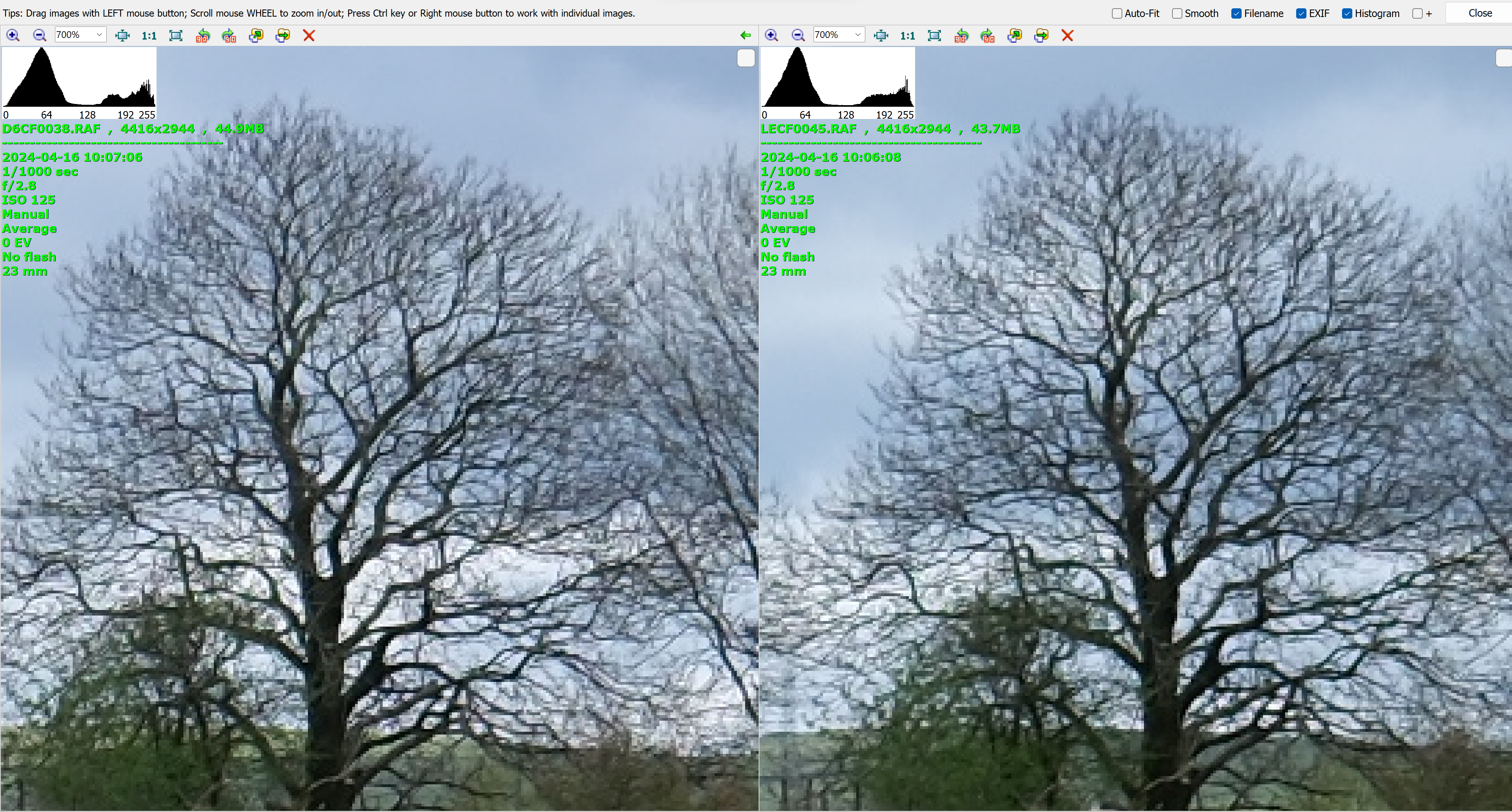Click white square at left image corner
The width and height of the screenshot is (1512, 812).
pyautogui.click(x=746, y=58)
